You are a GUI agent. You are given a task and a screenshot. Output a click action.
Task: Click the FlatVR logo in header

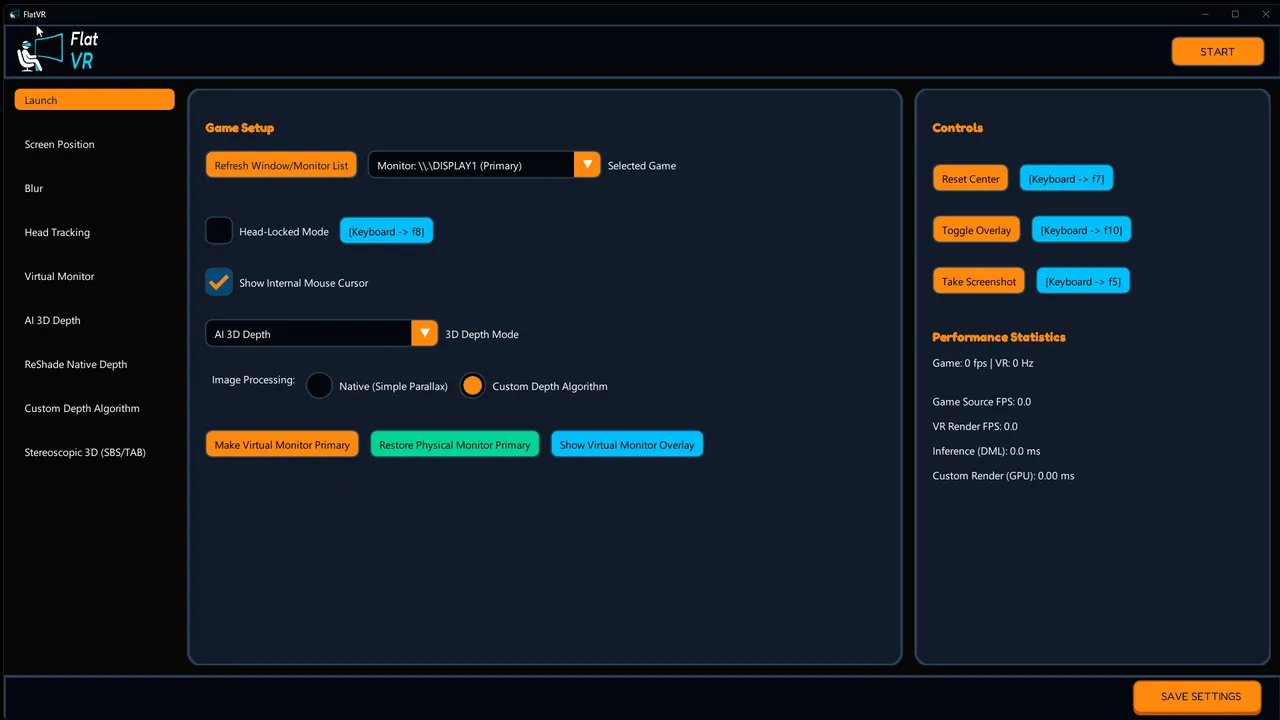[x=59, y=51]
